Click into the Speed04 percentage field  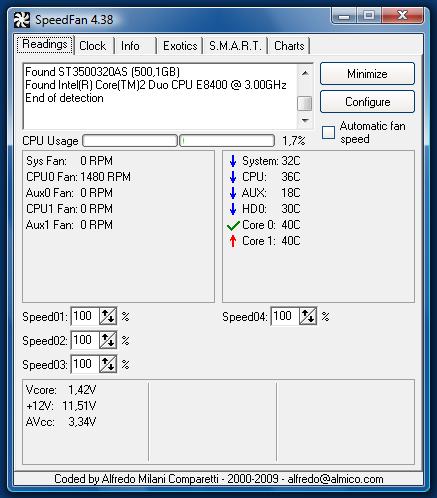(285, 316)
